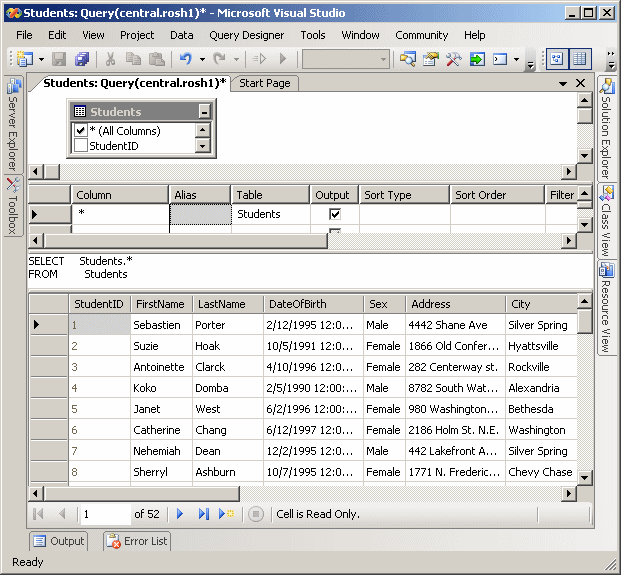Click the Paste clipboard icon

click(x=156, y=59)
